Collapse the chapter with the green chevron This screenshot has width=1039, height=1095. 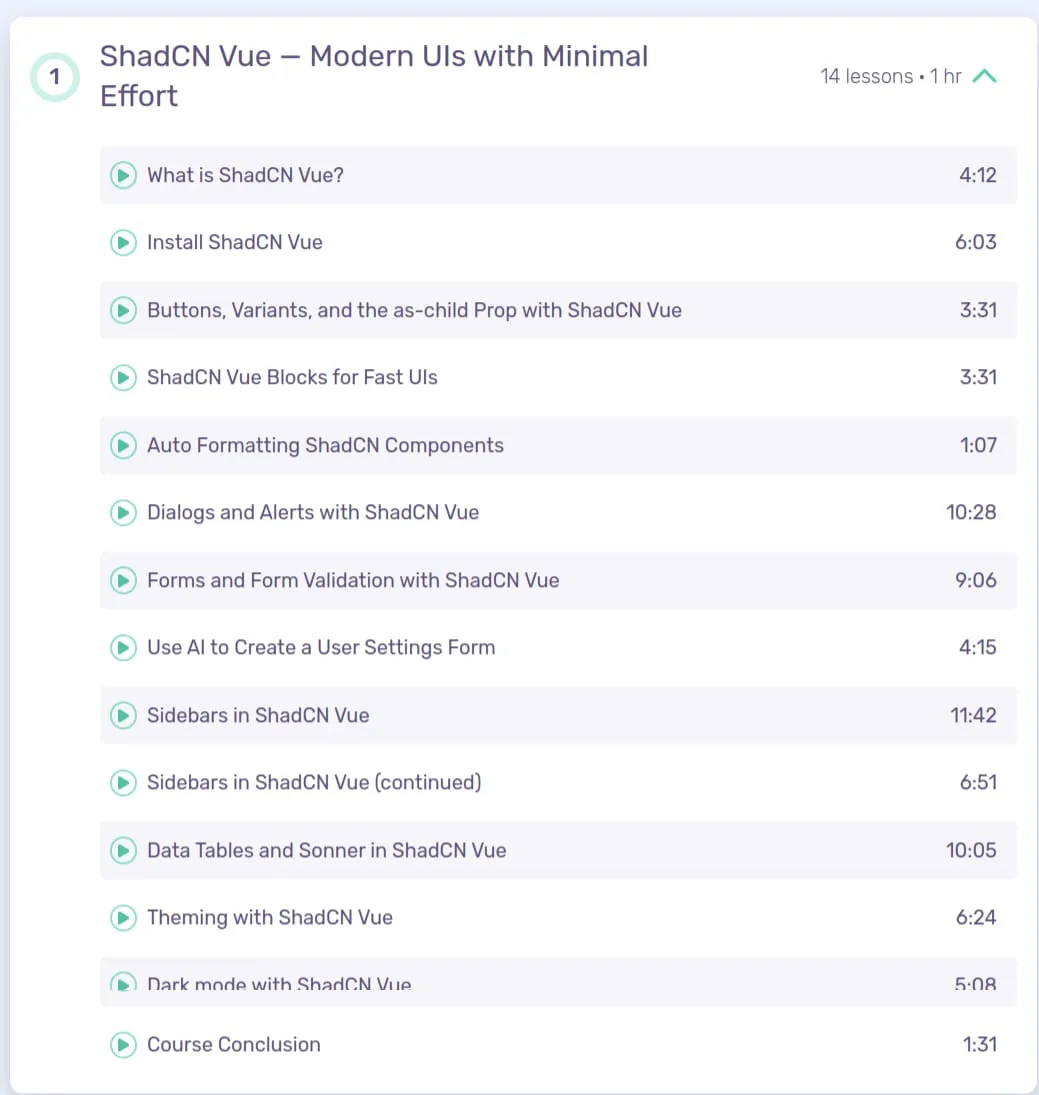pos(985,75)
